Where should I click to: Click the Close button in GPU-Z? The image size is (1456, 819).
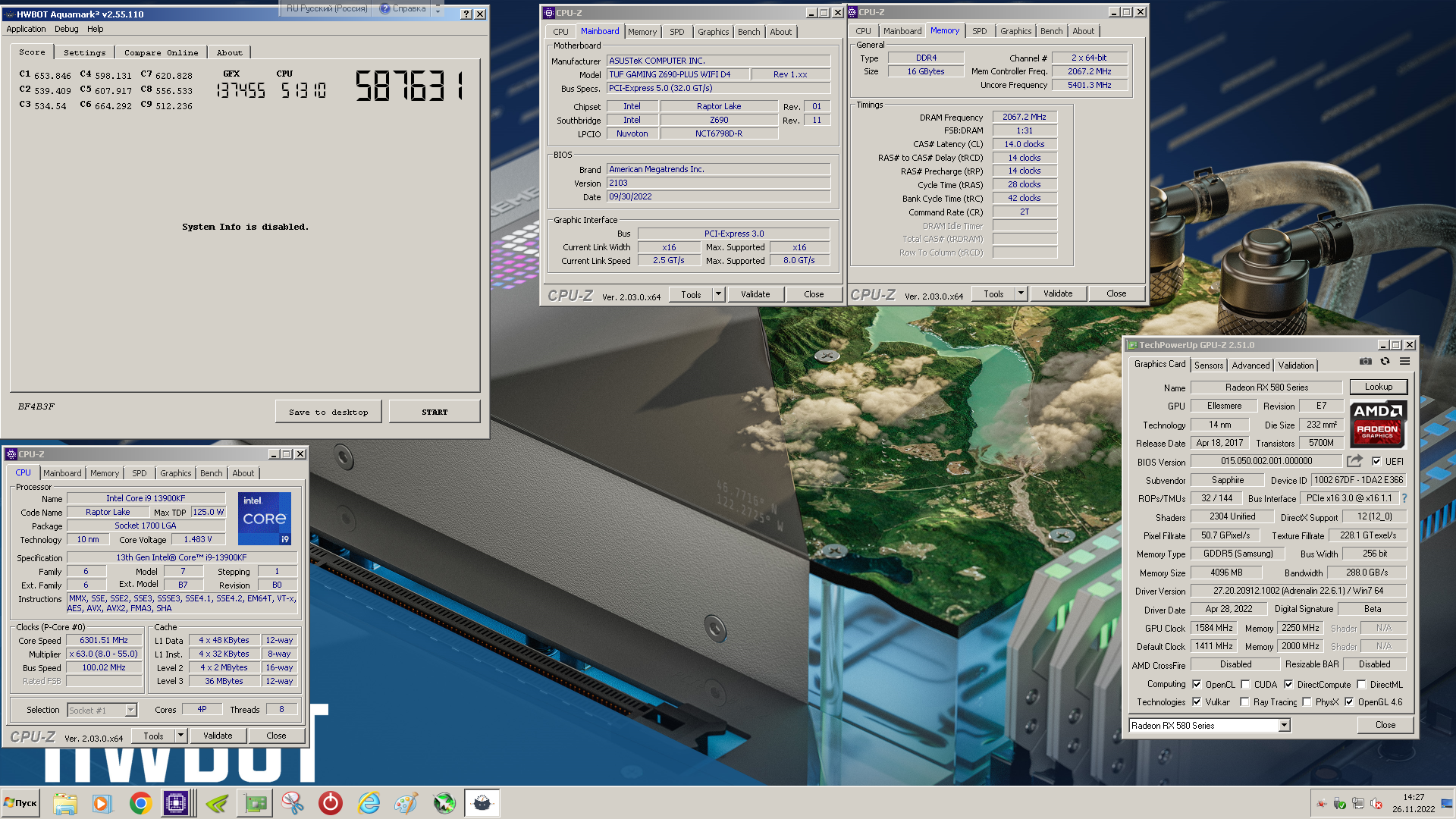pyautogui.click(x=1385, y=725)
